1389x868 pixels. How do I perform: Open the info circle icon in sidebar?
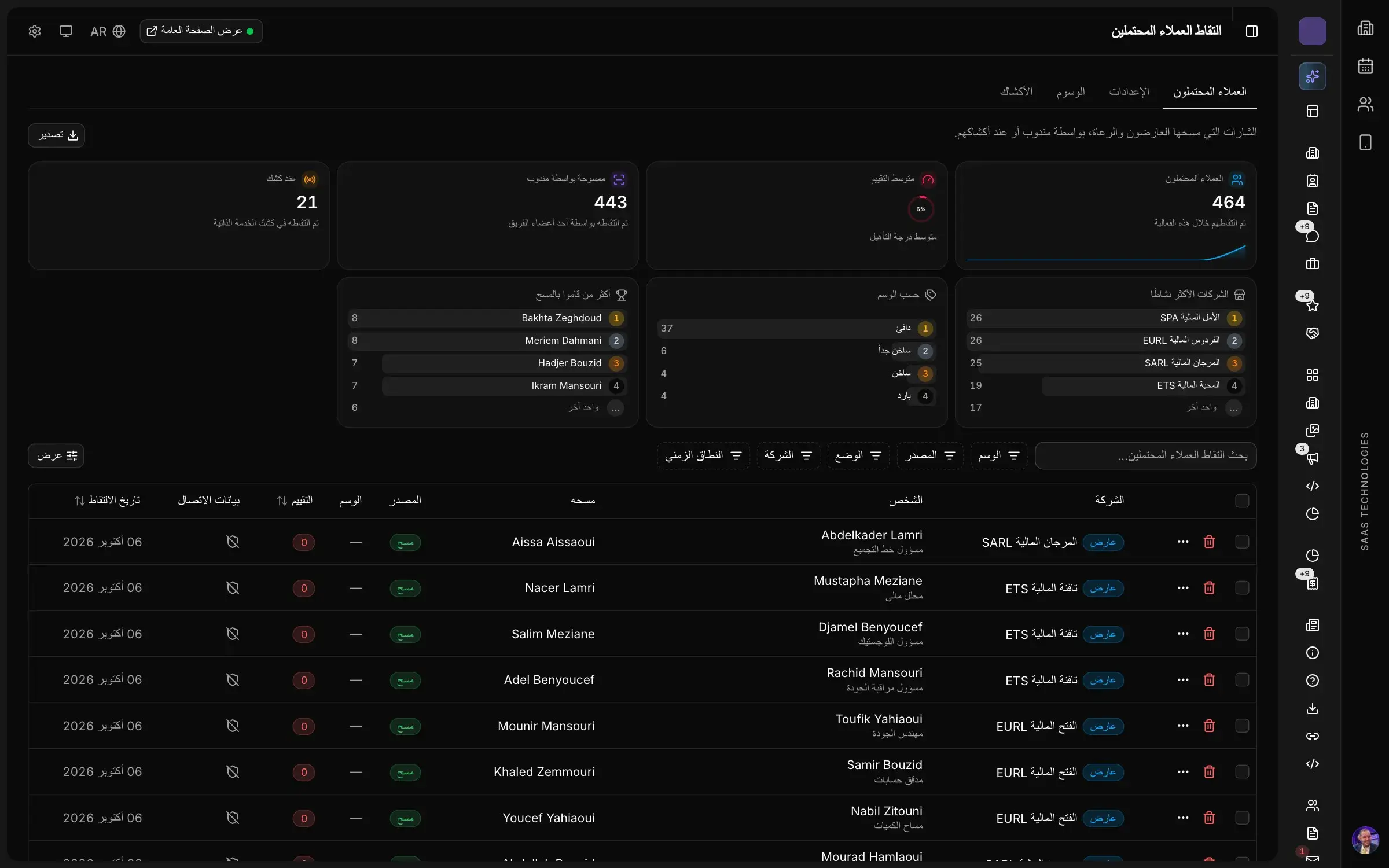click(1312, 653)
